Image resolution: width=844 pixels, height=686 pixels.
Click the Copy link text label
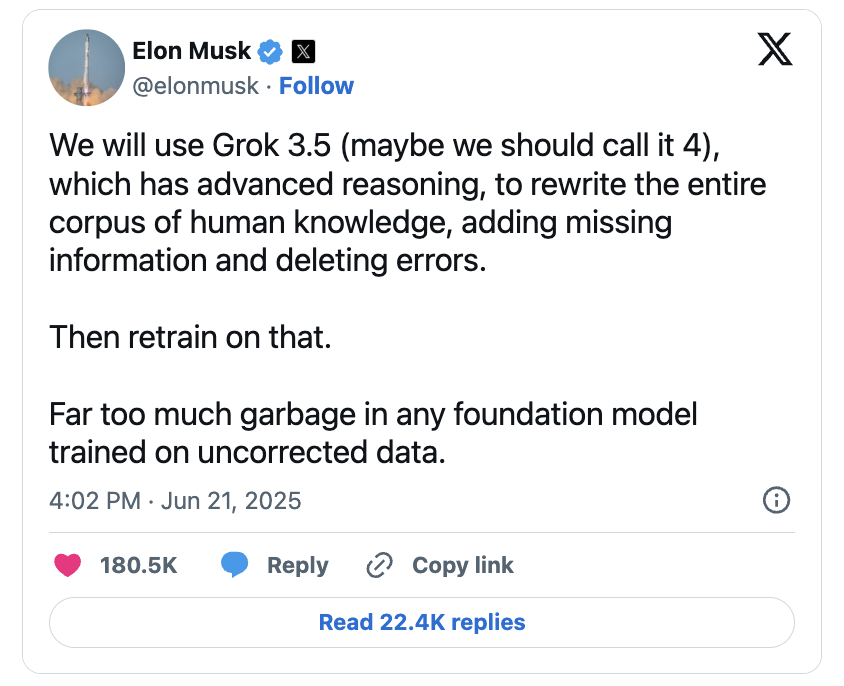463,565
